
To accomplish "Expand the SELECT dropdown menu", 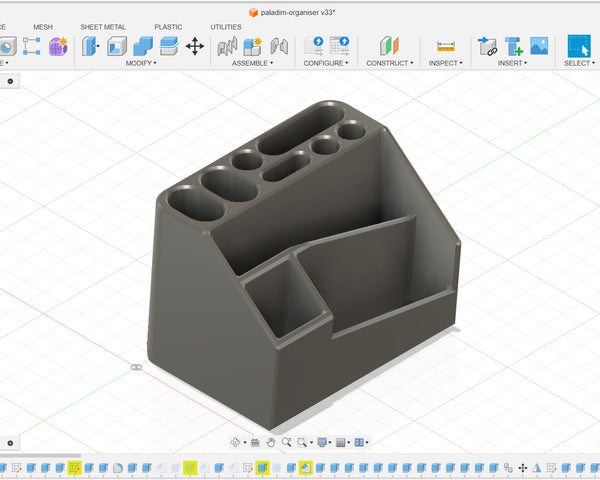I will point(579,63).
